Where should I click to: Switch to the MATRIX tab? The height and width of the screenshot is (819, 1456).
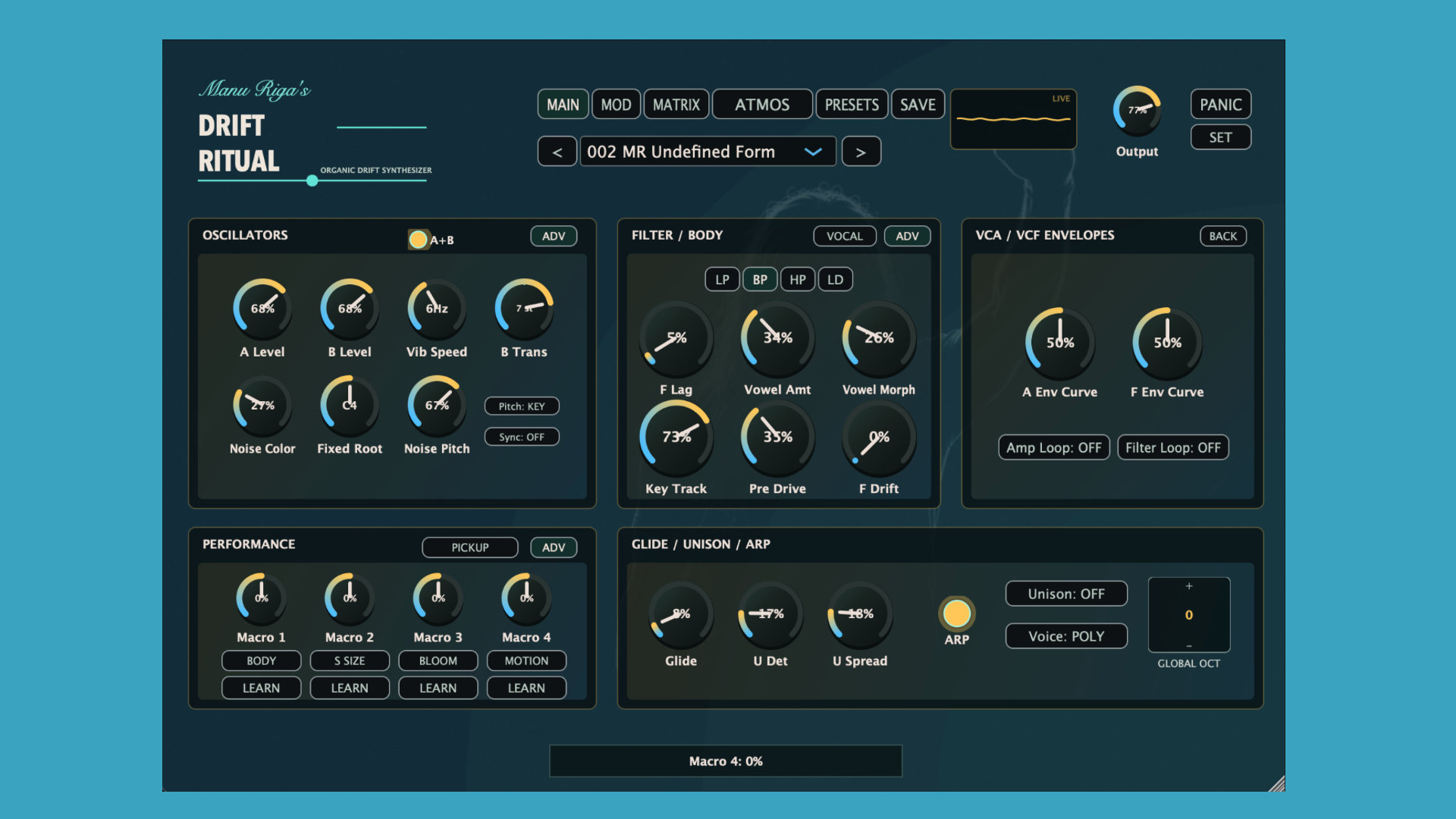click(x=676, y=105)
